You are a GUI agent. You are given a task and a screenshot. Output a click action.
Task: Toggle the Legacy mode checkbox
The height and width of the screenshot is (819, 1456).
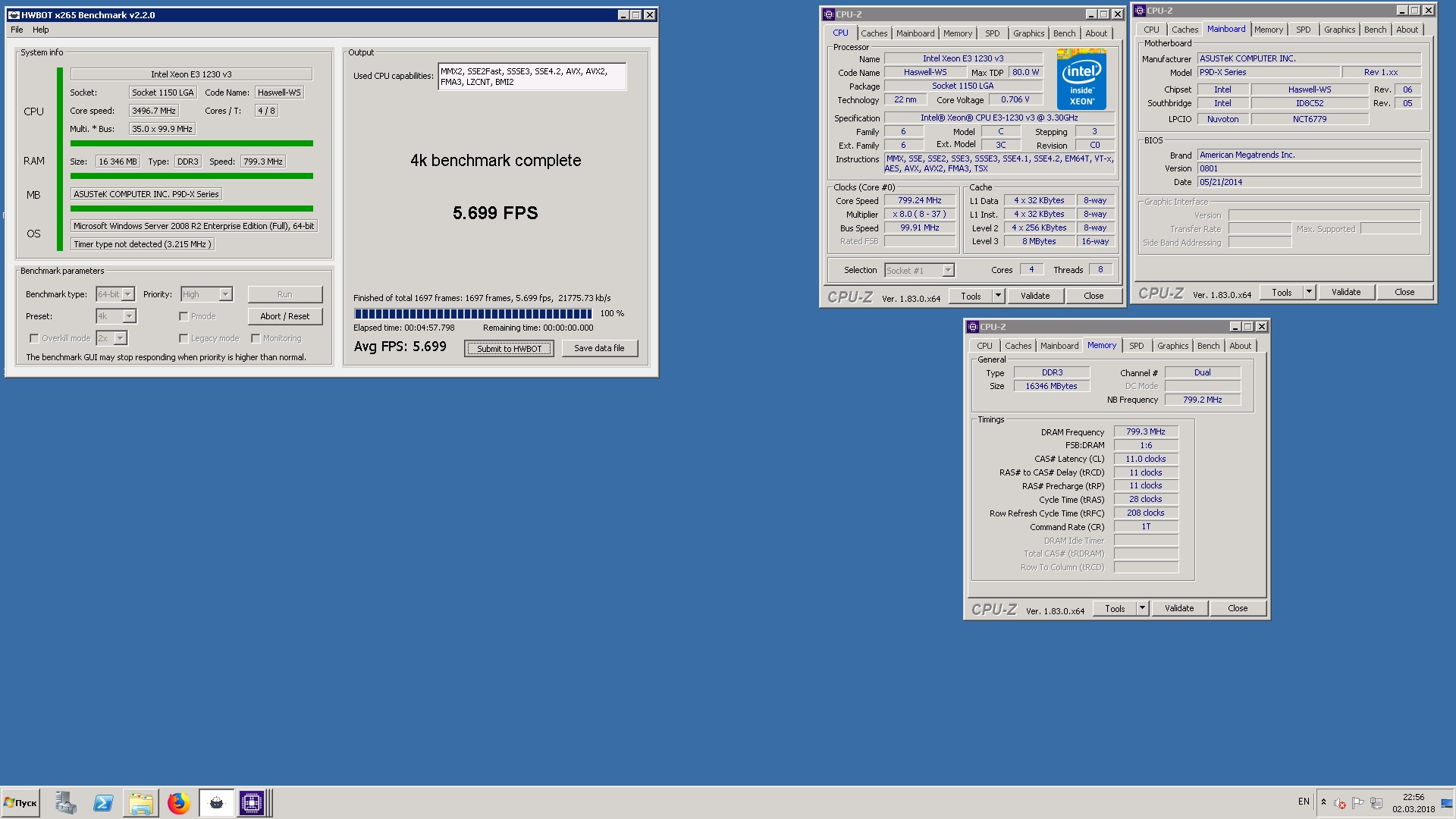tap(184, 338)
